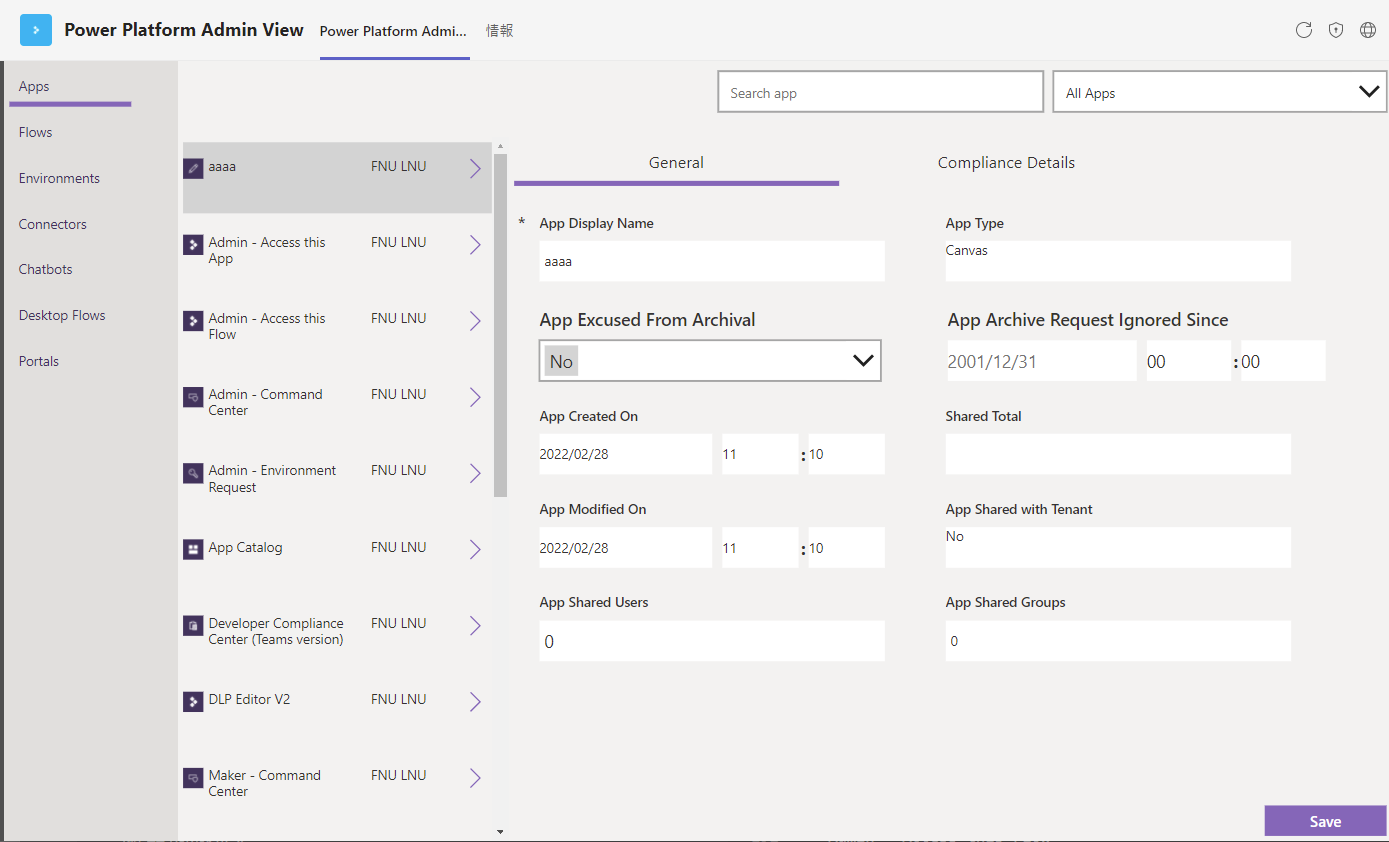The image size is (1389, 842).
Task: Open chevron for Developer Compliance Center row
Action: pos(475,625)
